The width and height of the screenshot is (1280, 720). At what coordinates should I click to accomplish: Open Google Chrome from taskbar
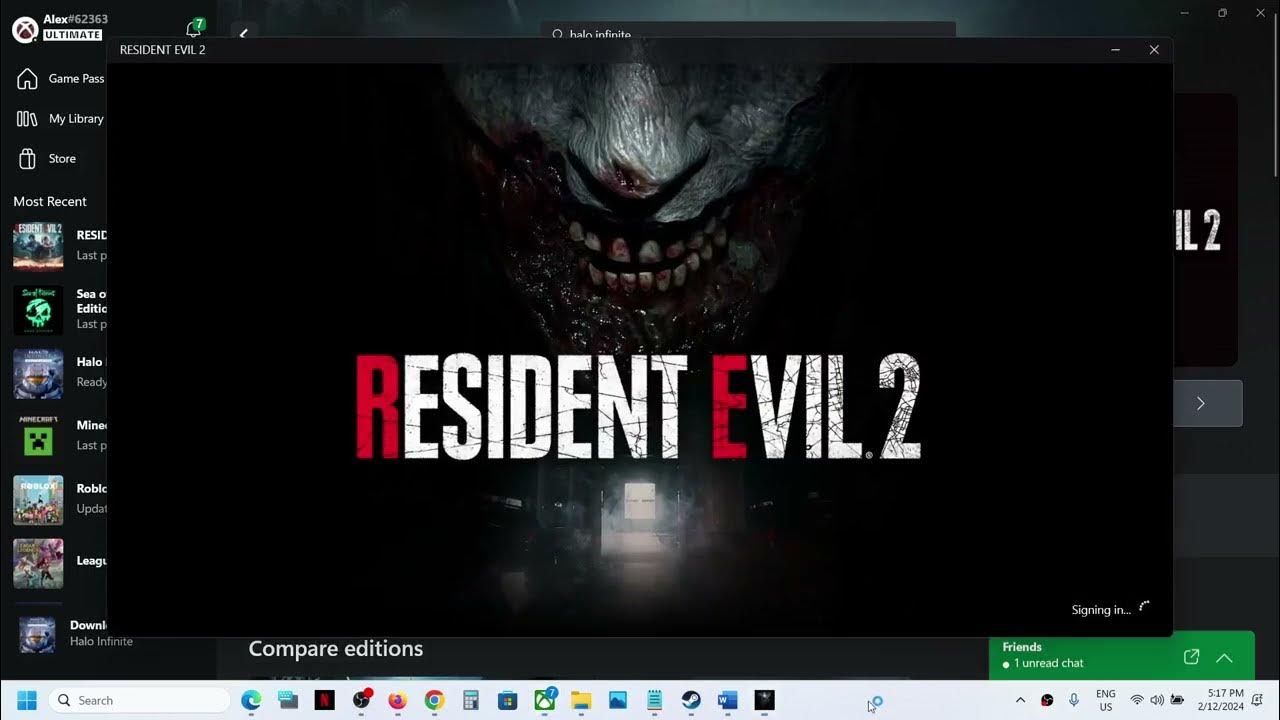click(x=434, y=700)
